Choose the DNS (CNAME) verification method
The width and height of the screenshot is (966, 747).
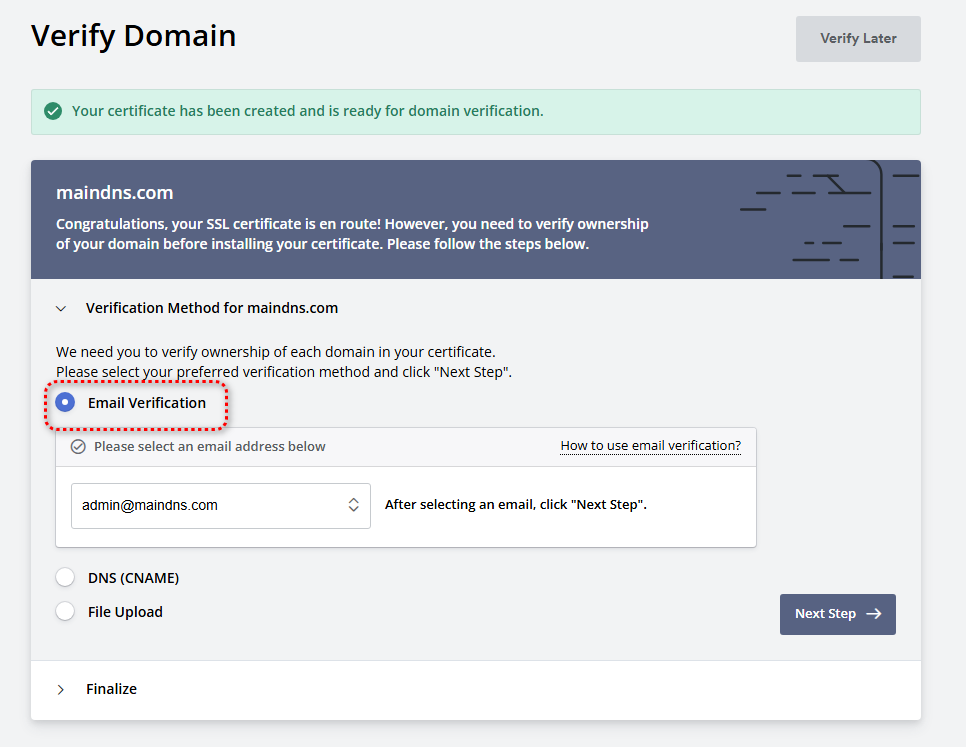65,577
